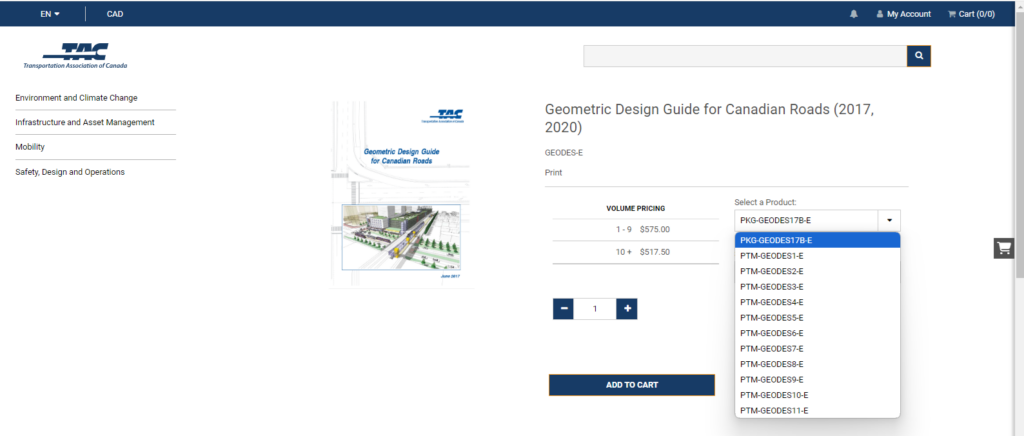
Task: Focus the site search input field
Action: [x=745, y=56]
